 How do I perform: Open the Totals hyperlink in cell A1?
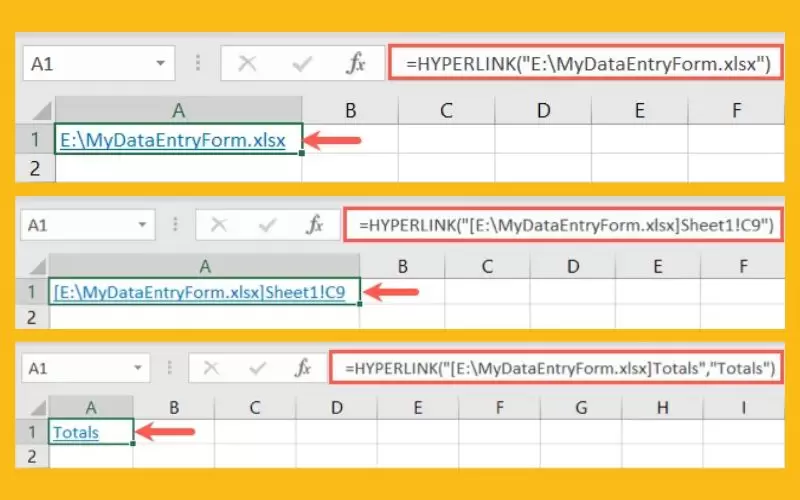click(x=76, y=432)
